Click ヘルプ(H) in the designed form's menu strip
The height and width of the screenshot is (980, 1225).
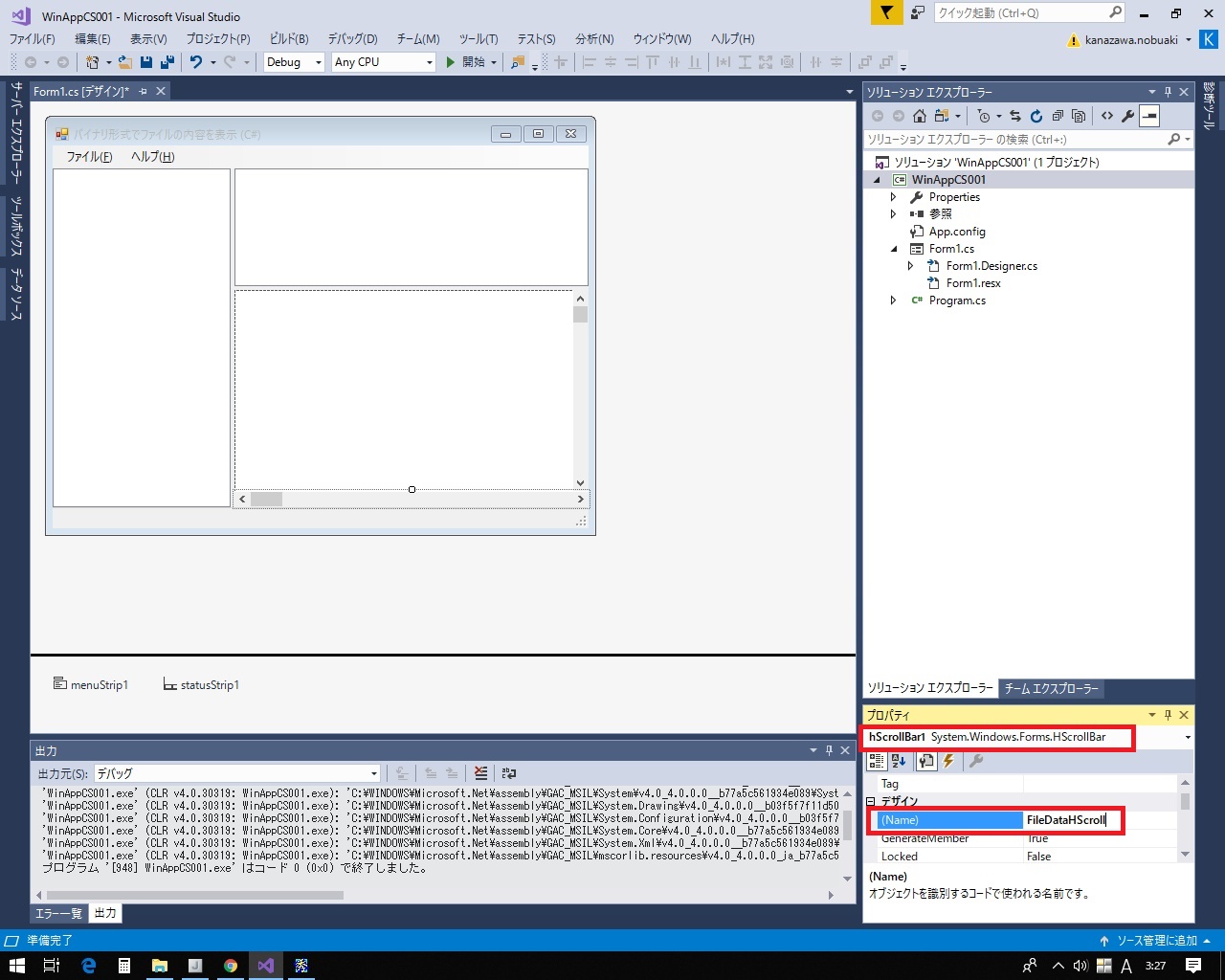pos(152,157)
